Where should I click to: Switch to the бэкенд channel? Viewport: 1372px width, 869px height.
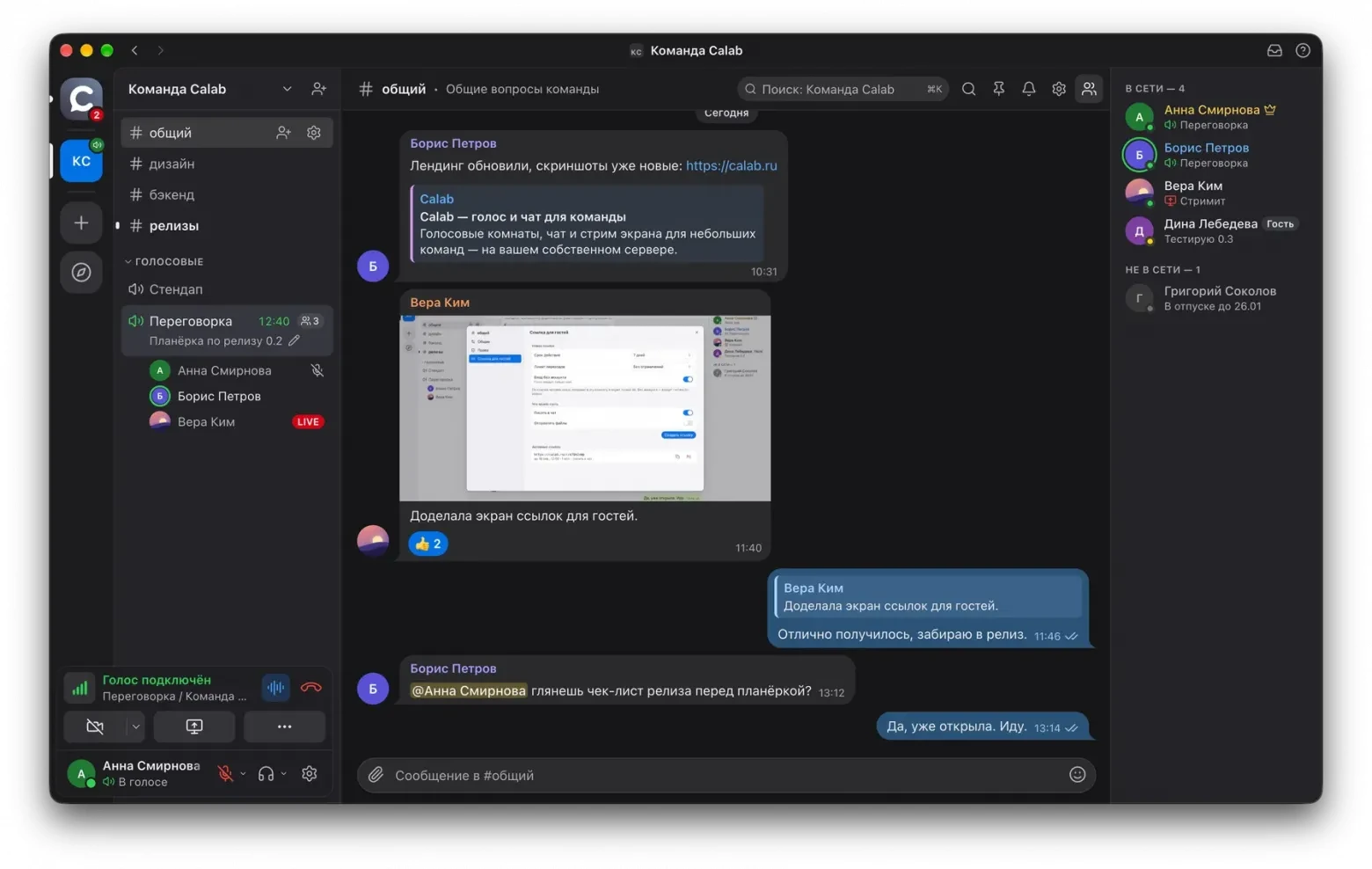point(227,194)
